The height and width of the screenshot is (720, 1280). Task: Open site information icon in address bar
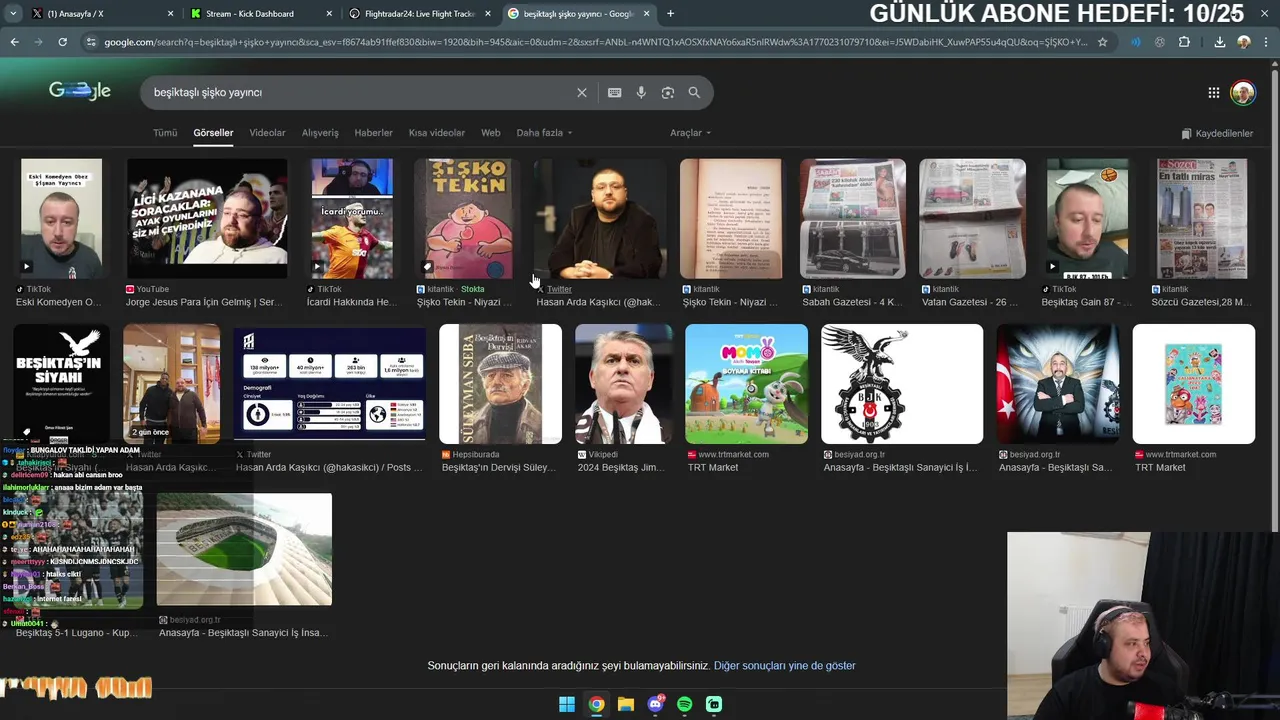coord(91,42)
